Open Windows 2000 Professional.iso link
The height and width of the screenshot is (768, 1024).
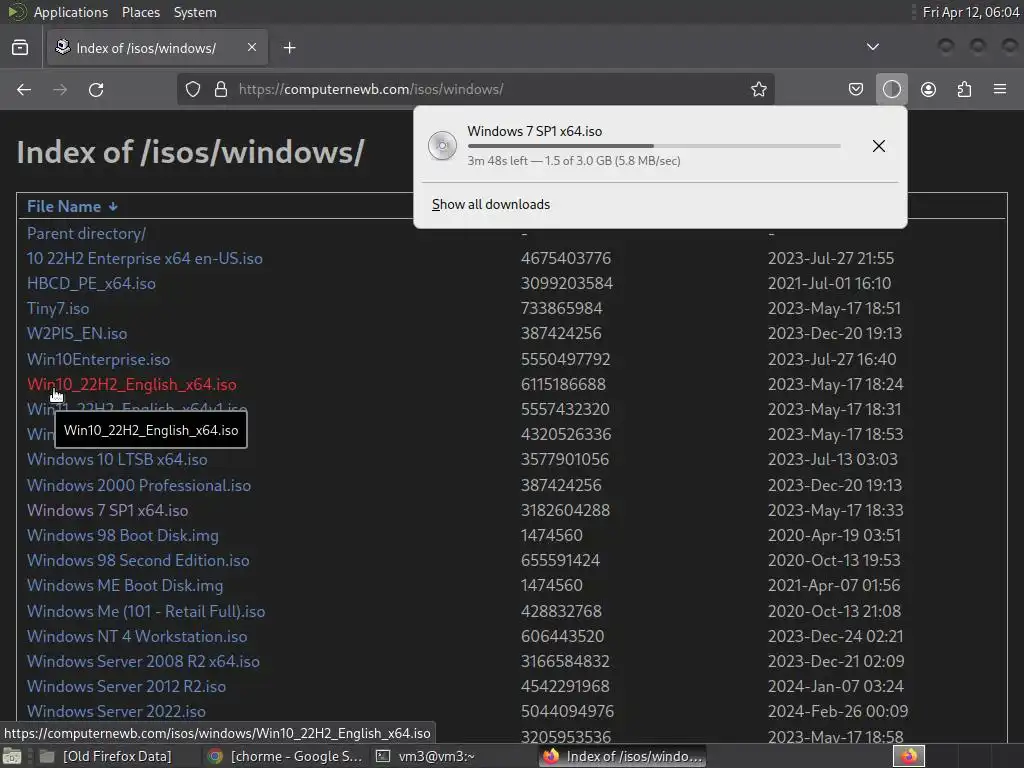pos(138,485)
